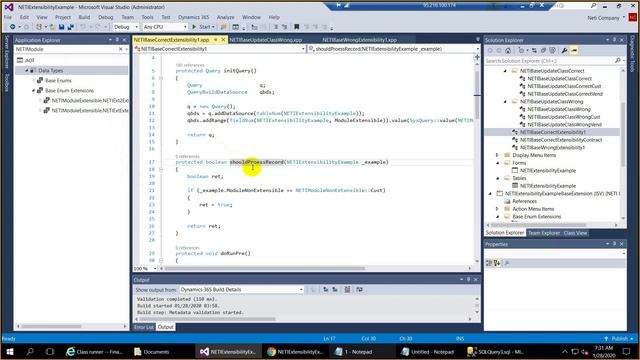This screenshot has width=640, height=360.
Task: Select NETIBaseCorrectExtensibilityContract in Solution Explorer
Action: (561, 140)
